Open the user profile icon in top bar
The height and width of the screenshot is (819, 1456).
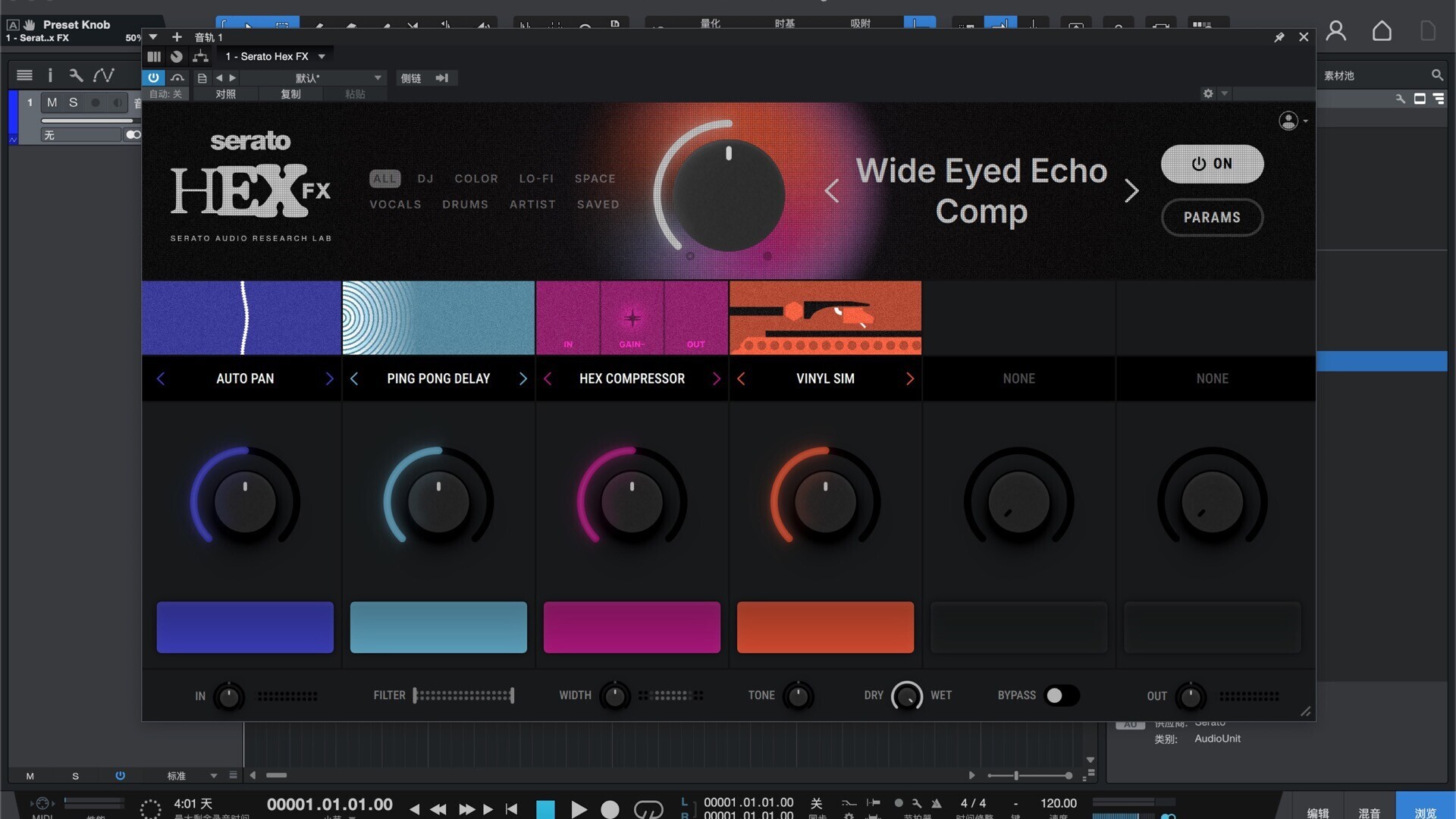1336,31
